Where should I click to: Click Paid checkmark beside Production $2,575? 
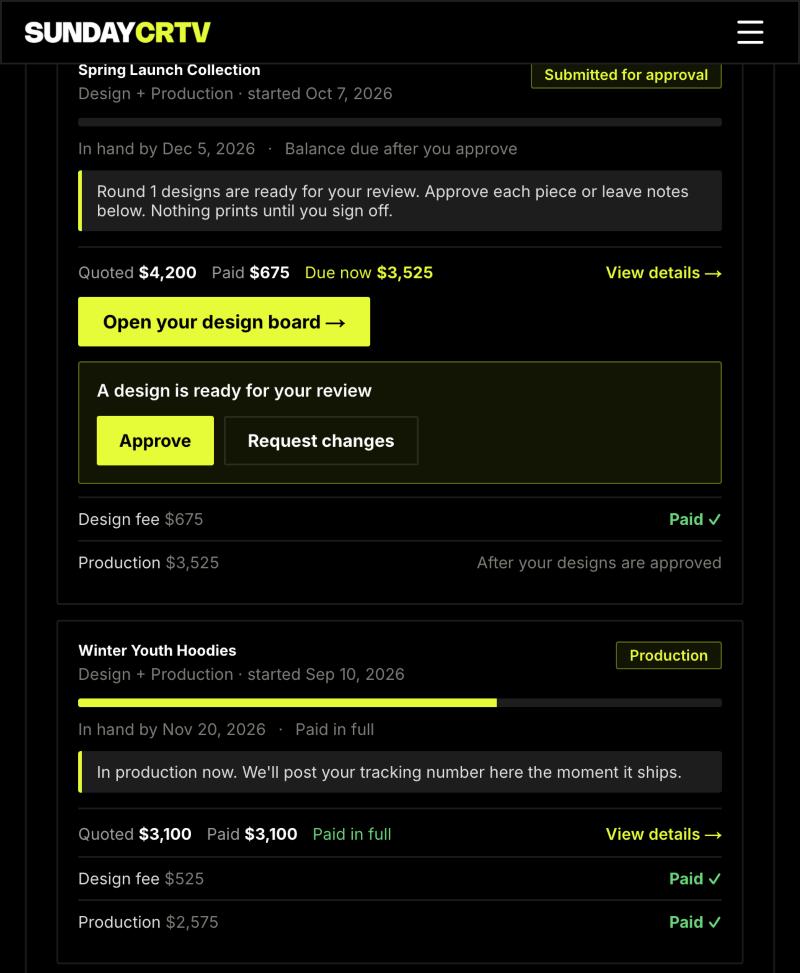(x=694, y=922)
